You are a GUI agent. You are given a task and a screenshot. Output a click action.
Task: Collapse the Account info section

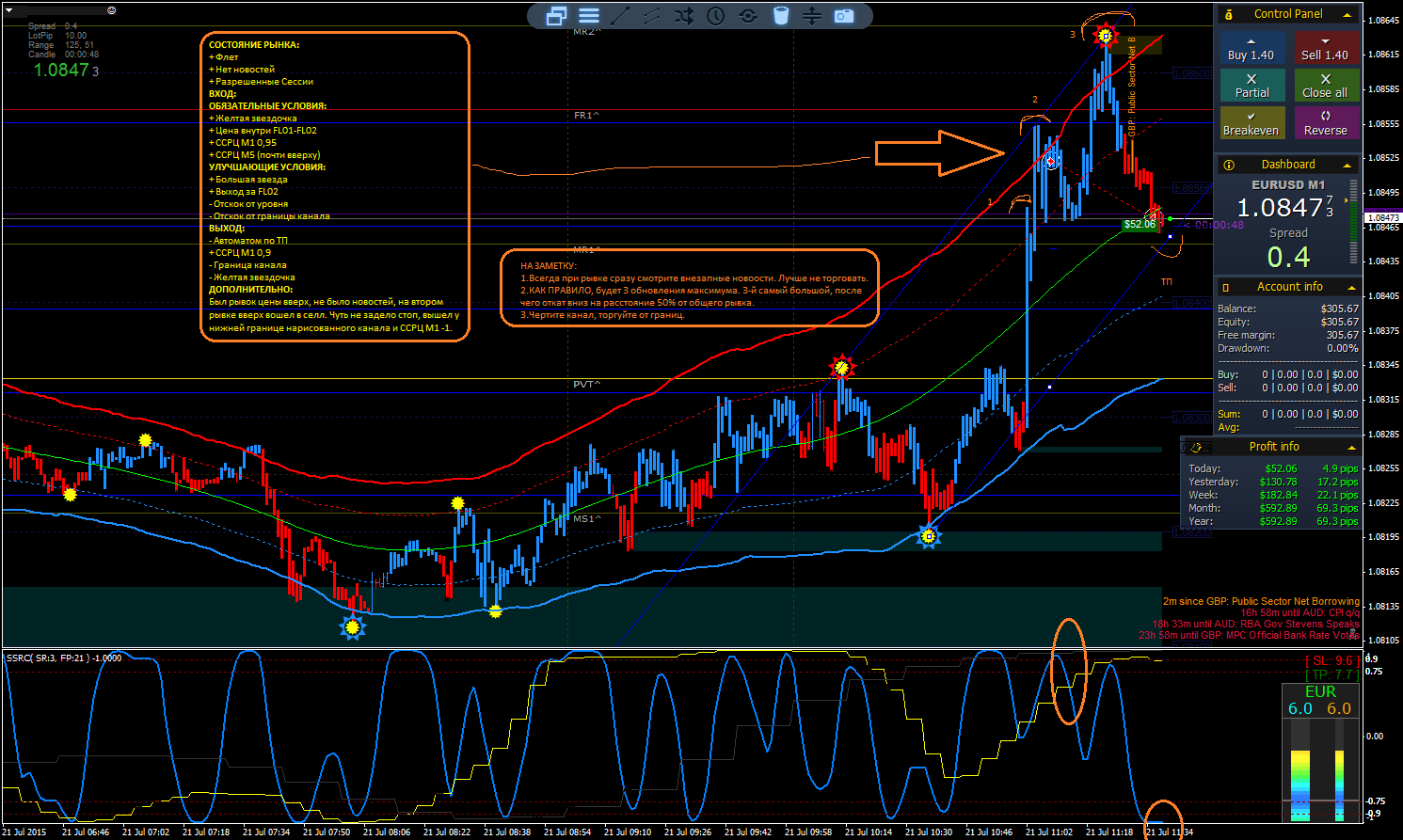pyautogui.click(x=1351, y=287)
